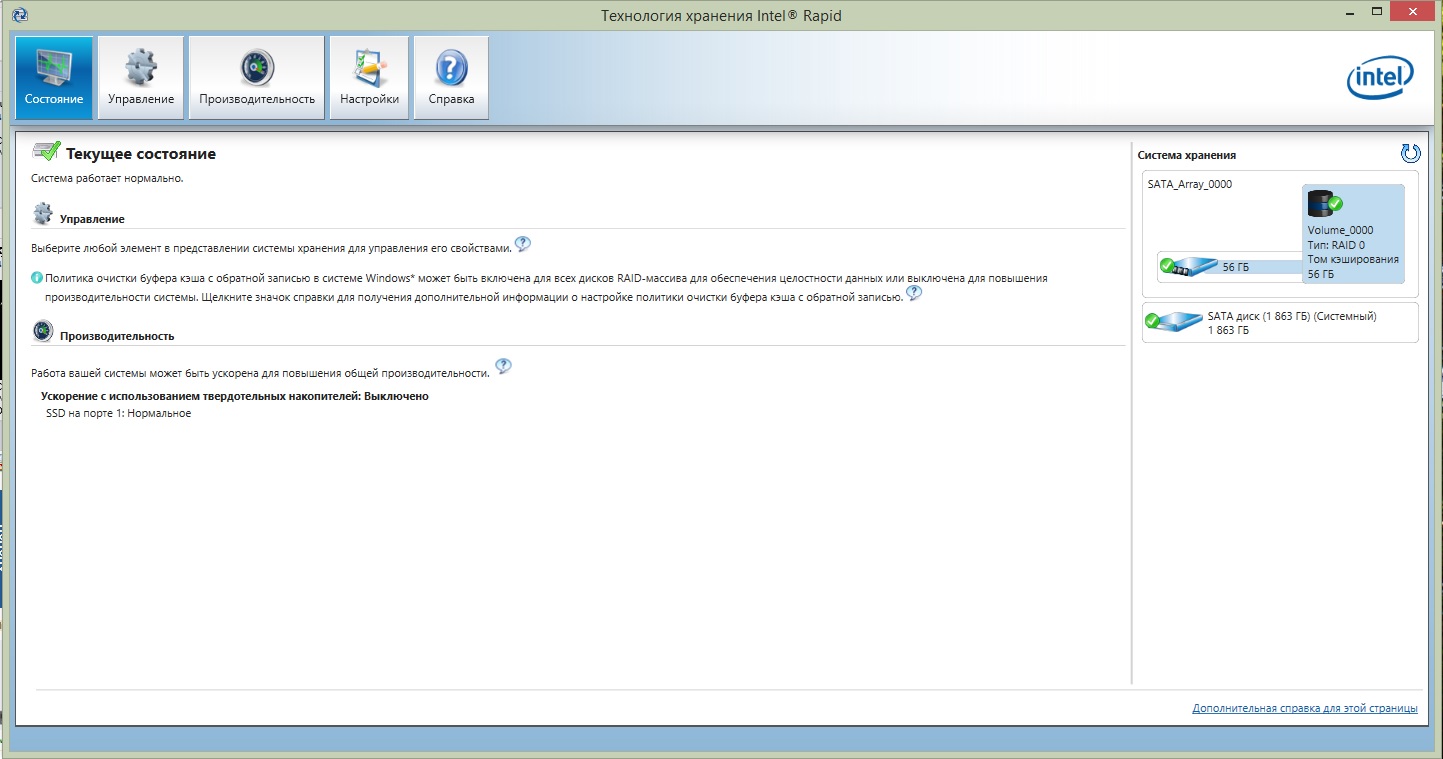Select the Volume_0000 database icon
The width and height of the screenshot is (1443, 759).
point(1324,204)
